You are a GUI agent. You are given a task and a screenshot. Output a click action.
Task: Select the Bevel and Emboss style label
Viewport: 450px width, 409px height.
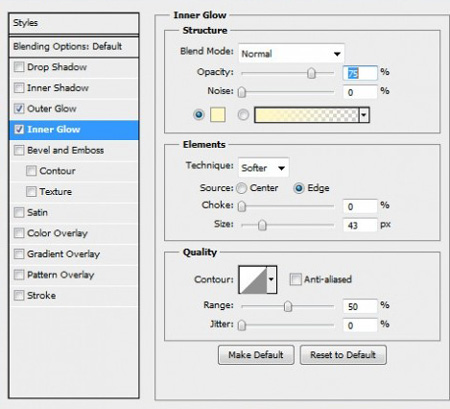point(66,150)
